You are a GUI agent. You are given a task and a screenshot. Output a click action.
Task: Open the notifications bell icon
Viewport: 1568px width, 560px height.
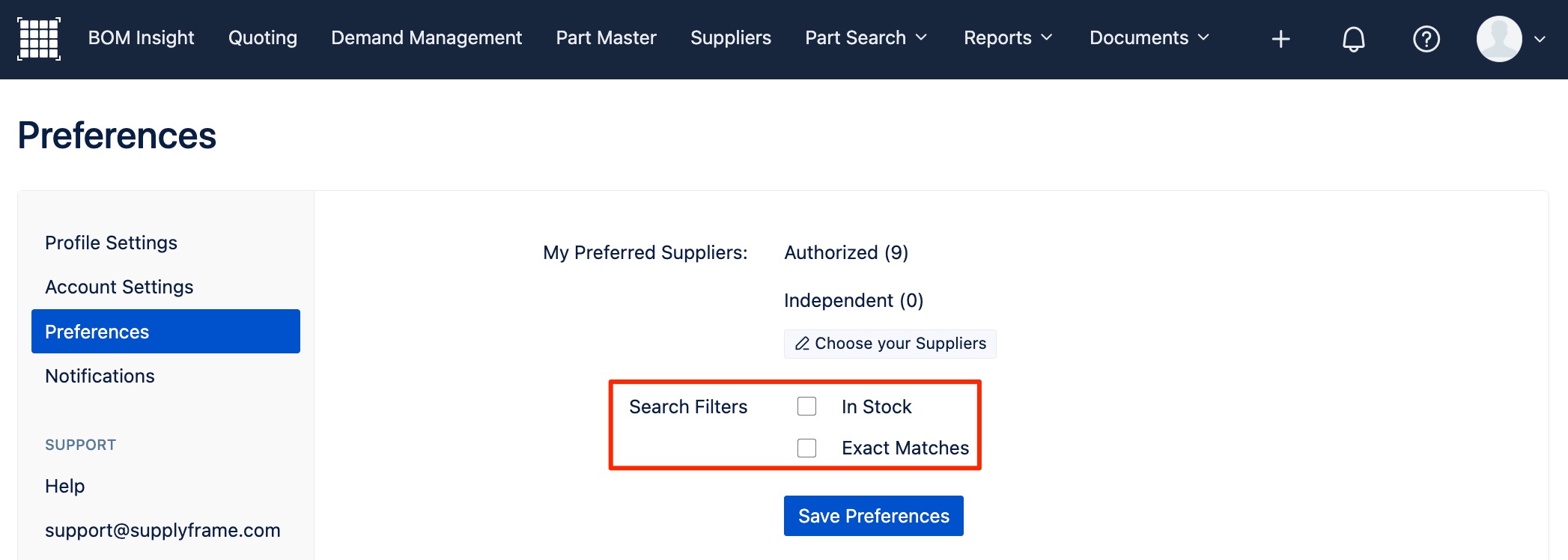tap(1353, 39)
